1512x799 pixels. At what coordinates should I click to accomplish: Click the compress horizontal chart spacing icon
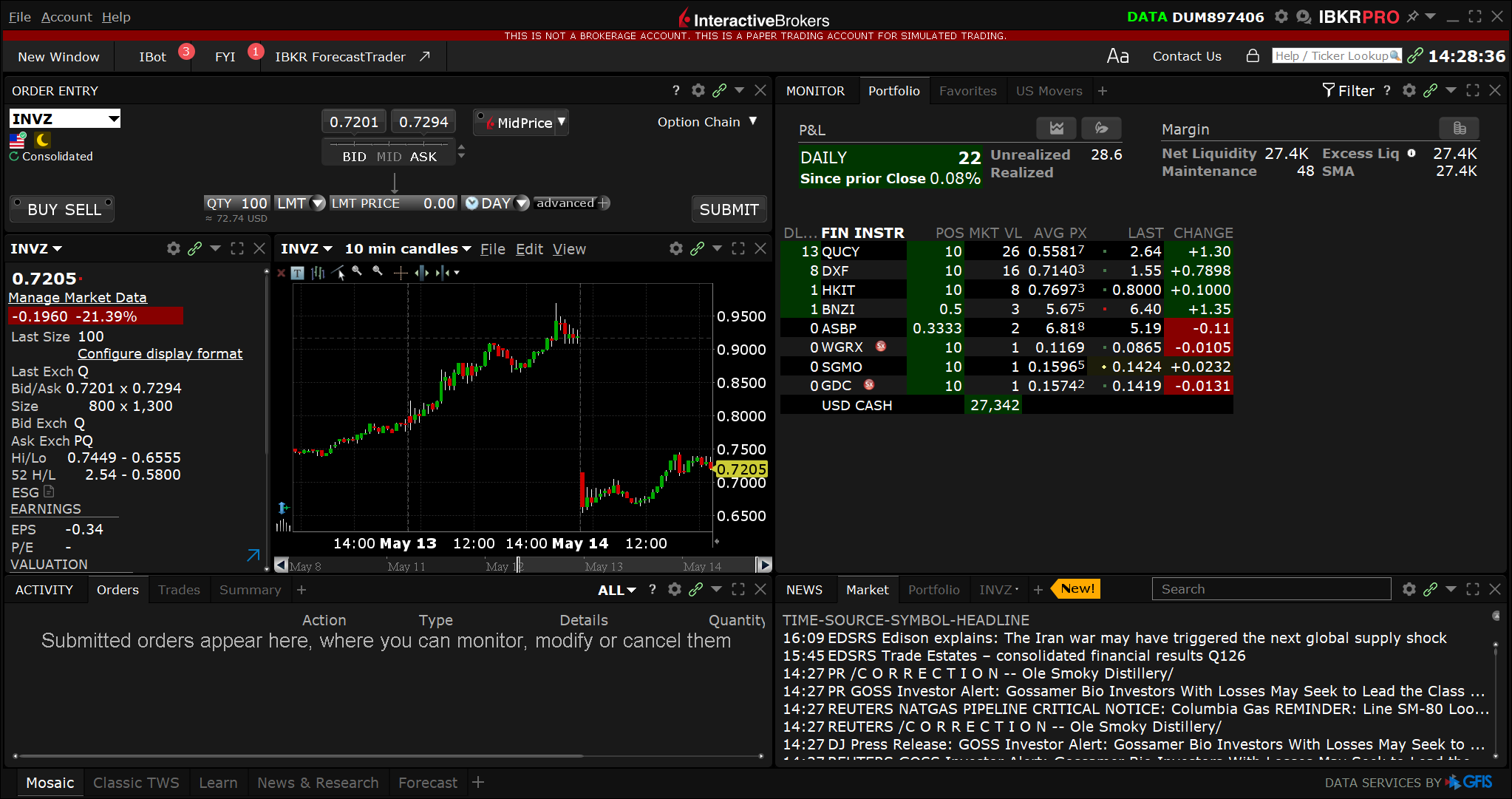click(443, 273)
